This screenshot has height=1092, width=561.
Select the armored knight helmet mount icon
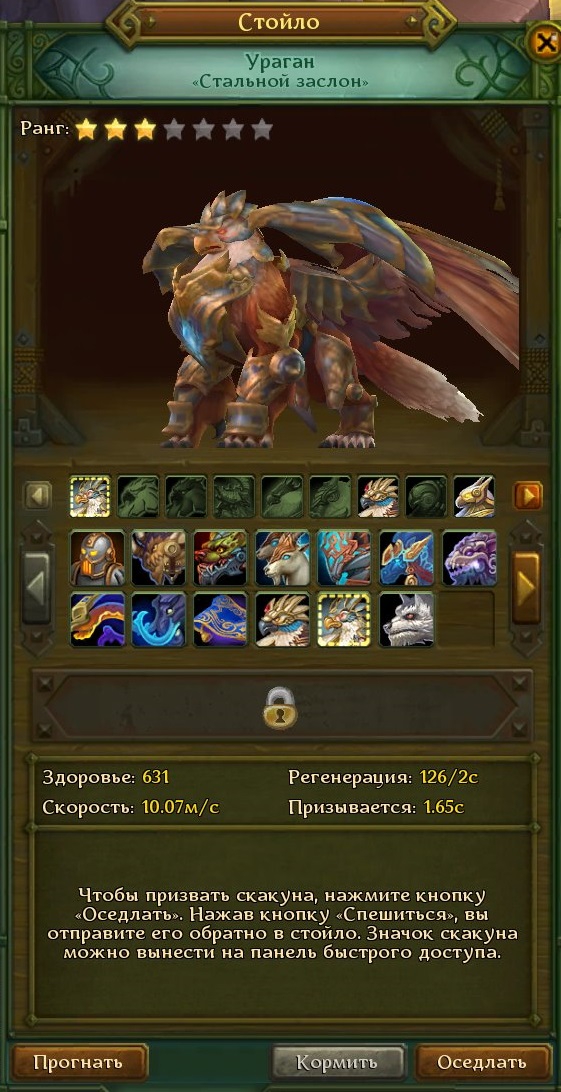pos(97,557)
